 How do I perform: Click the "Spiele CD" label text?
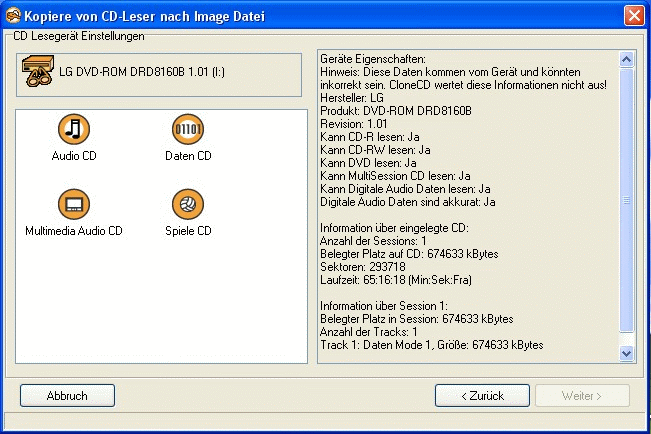[x=188, y=231]
